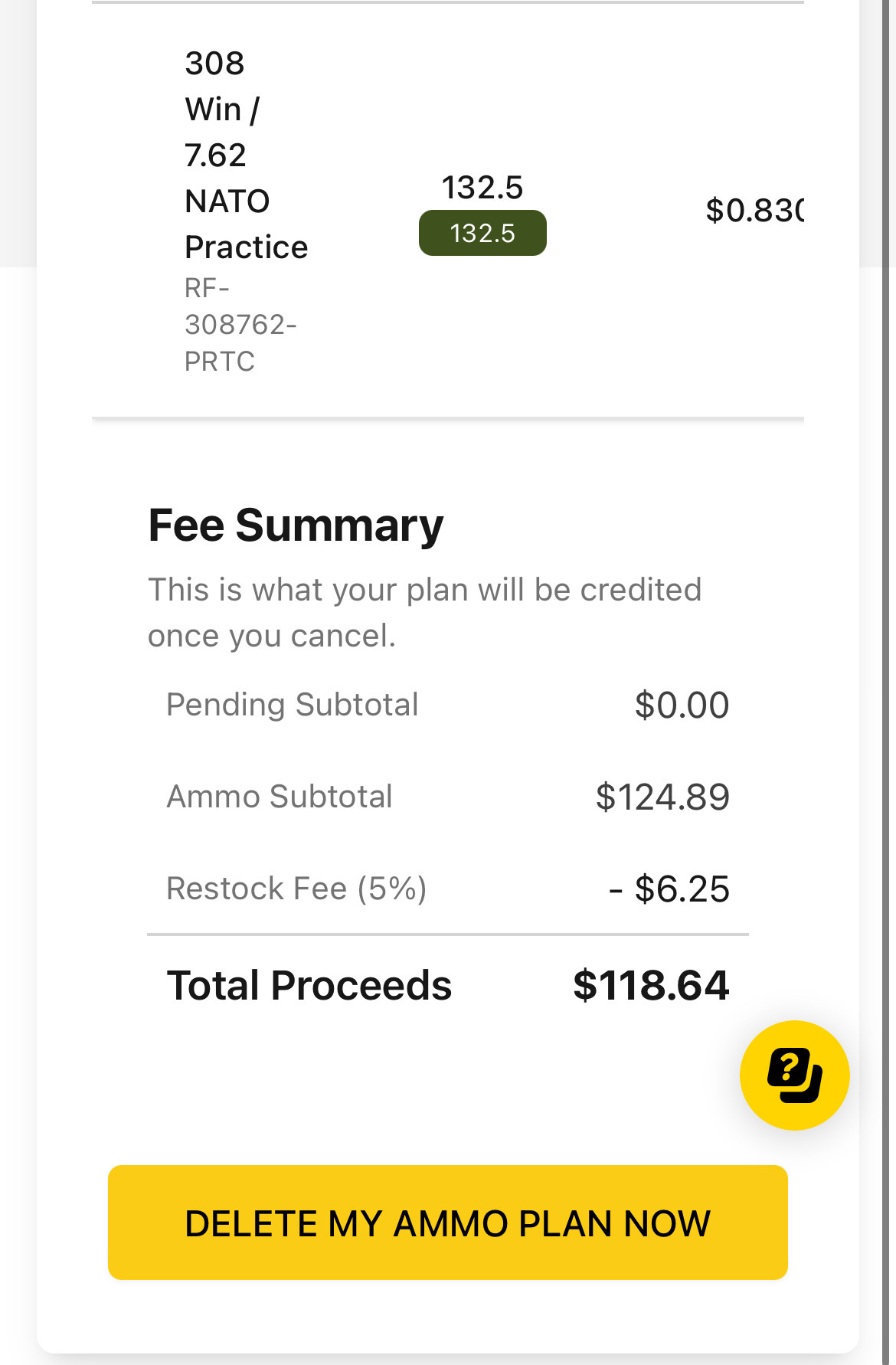896x1365 pixels.
Task: Select the 308 Win / 7.62 NATO Practice item
Action: tap(246, 155)
